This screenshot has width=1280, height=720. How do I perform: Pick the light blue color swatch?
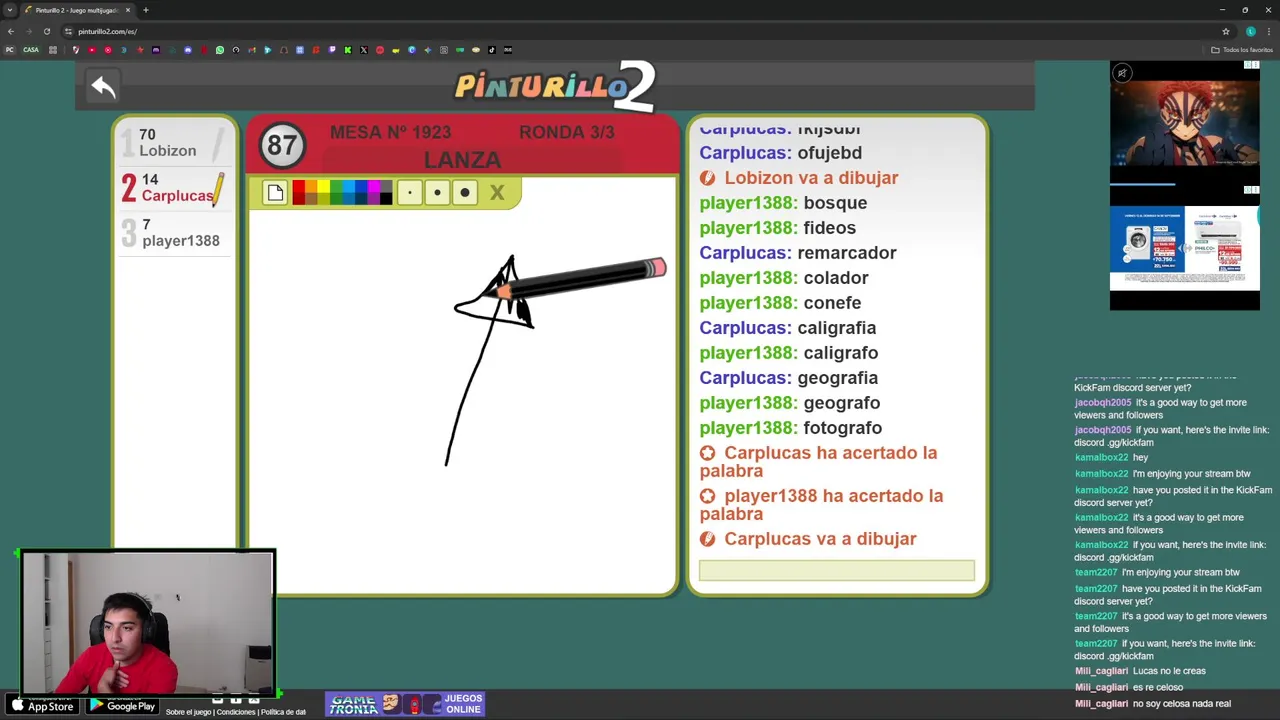pos(348,186)
